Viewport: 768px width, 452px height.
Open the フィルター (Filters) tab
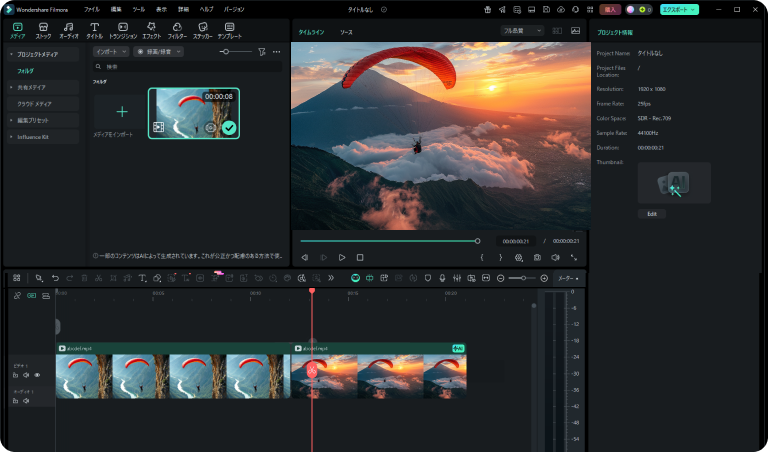click(177, 30)
